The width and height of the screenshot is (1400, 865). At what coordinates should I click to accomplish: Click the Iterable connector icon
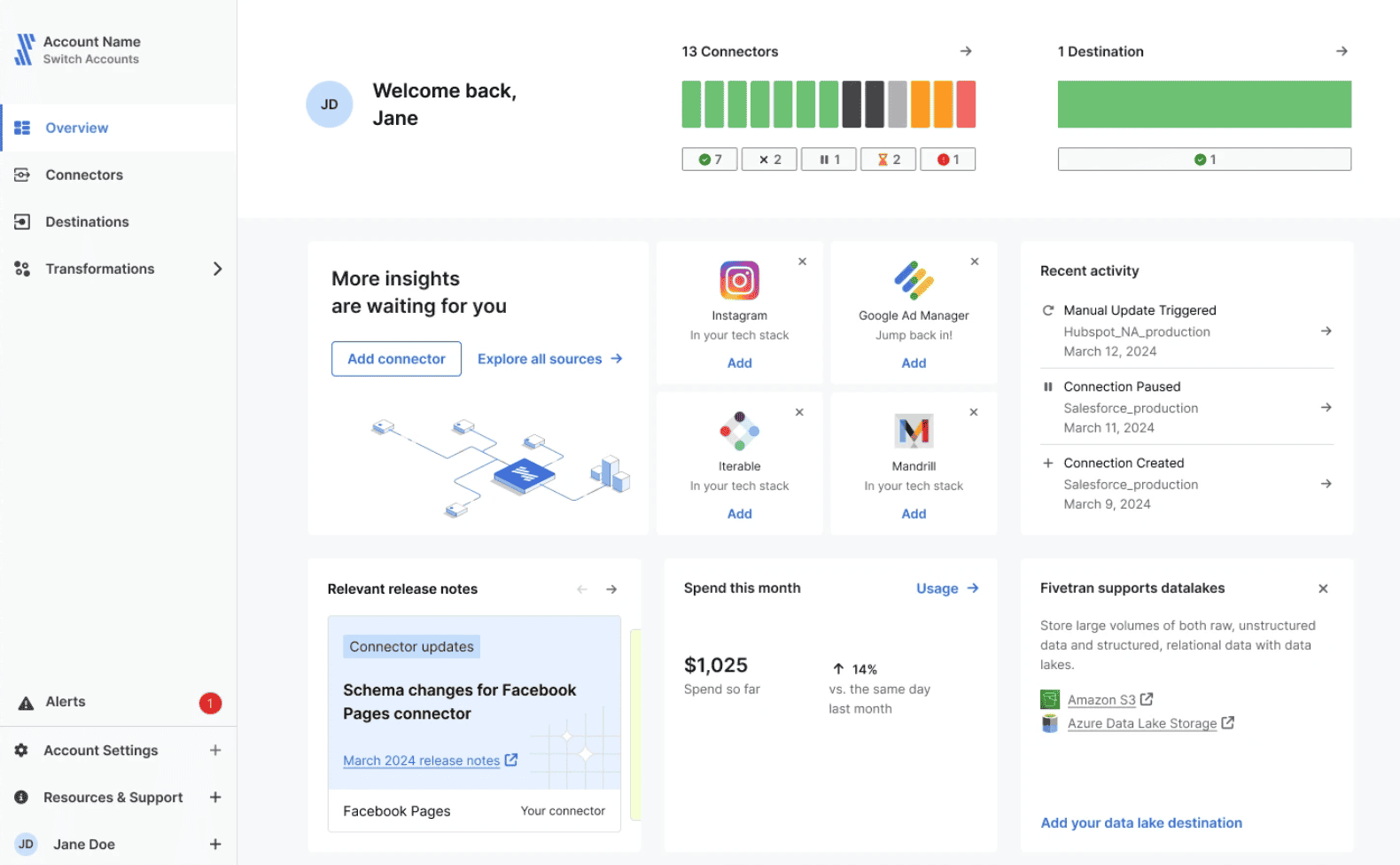click(739, 432)
